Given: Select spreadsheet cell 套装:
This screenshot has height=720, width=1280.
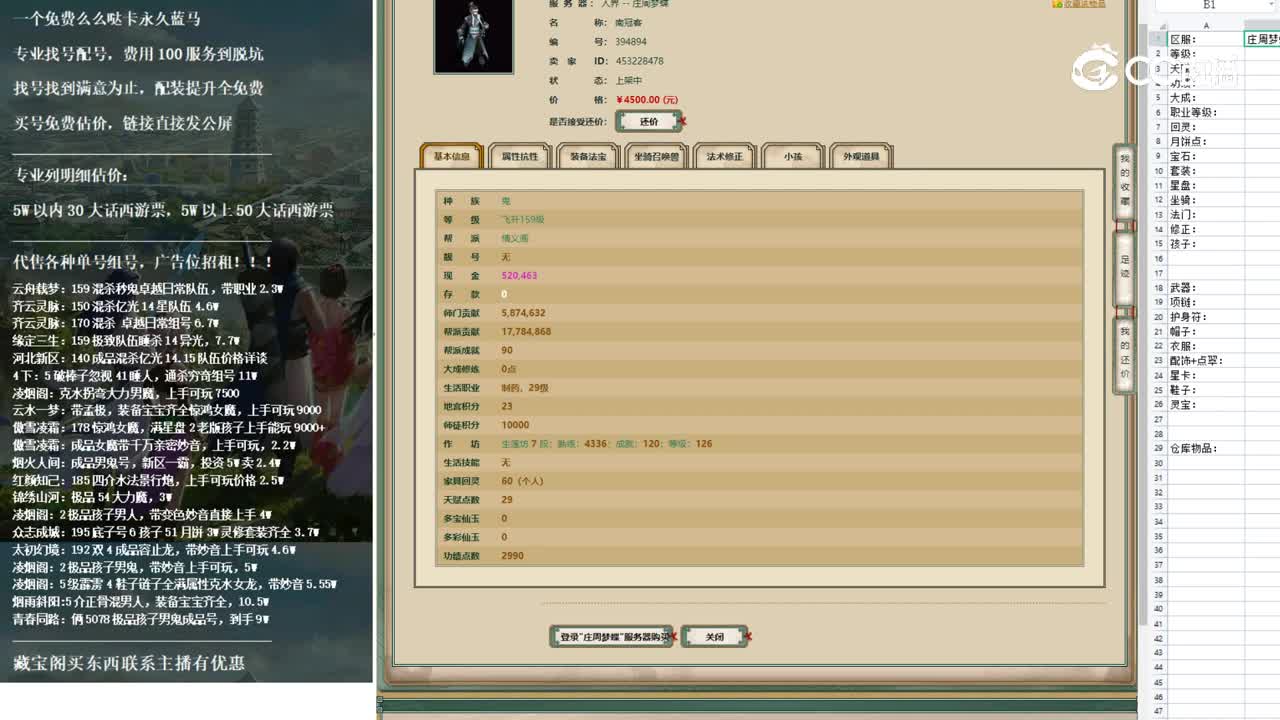Looking at the screenshot, I should tap(1205, 171).
